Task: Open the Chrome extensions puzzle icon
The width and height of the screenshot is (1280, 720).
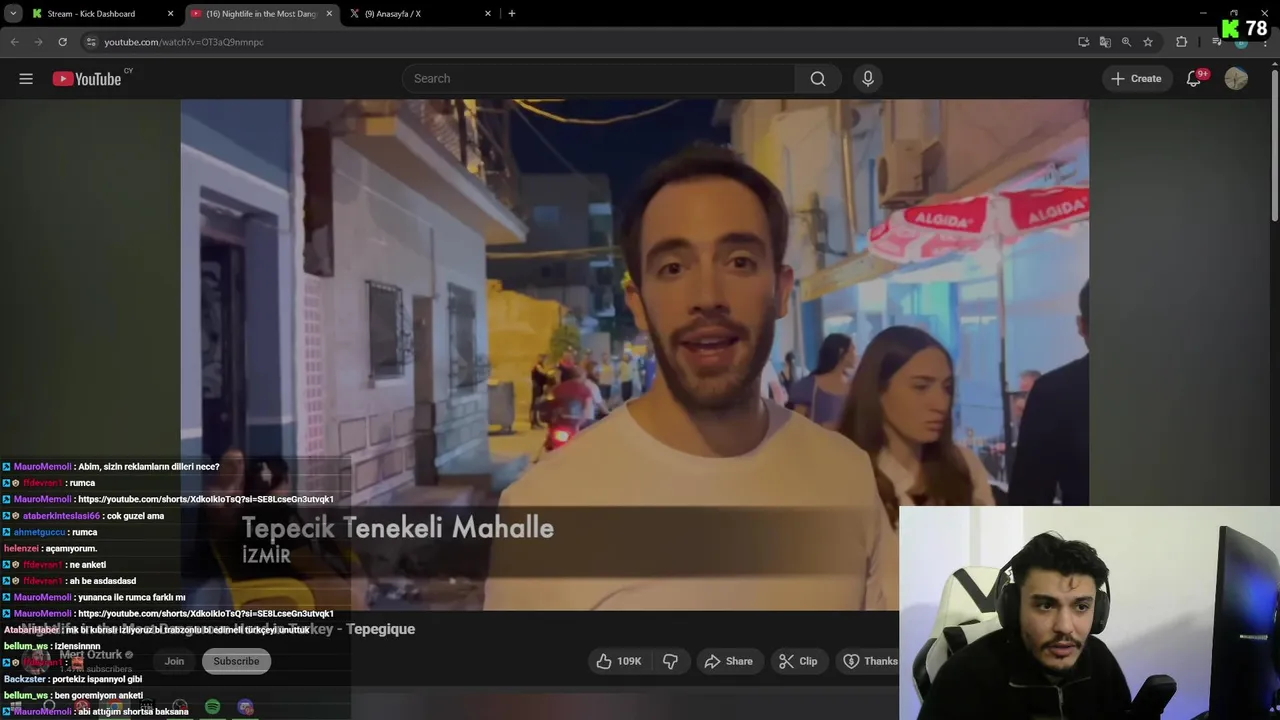Action: click(x=1182, y=42)
